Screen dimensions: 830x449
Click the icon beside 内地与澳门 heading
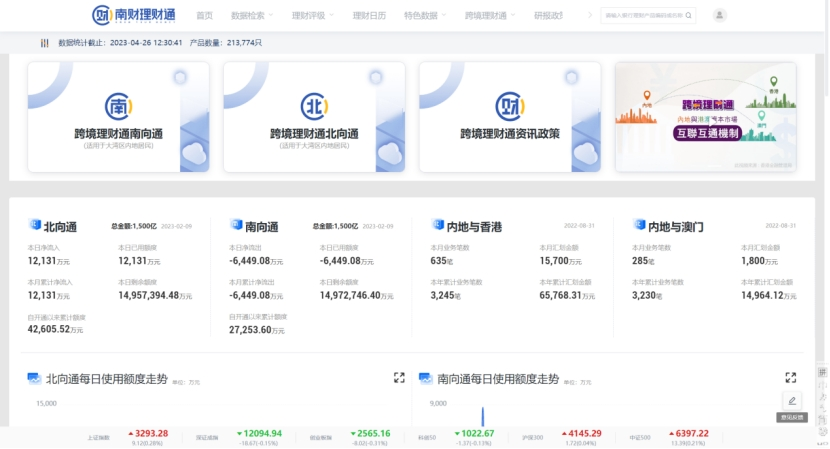(x=639, y=225)
